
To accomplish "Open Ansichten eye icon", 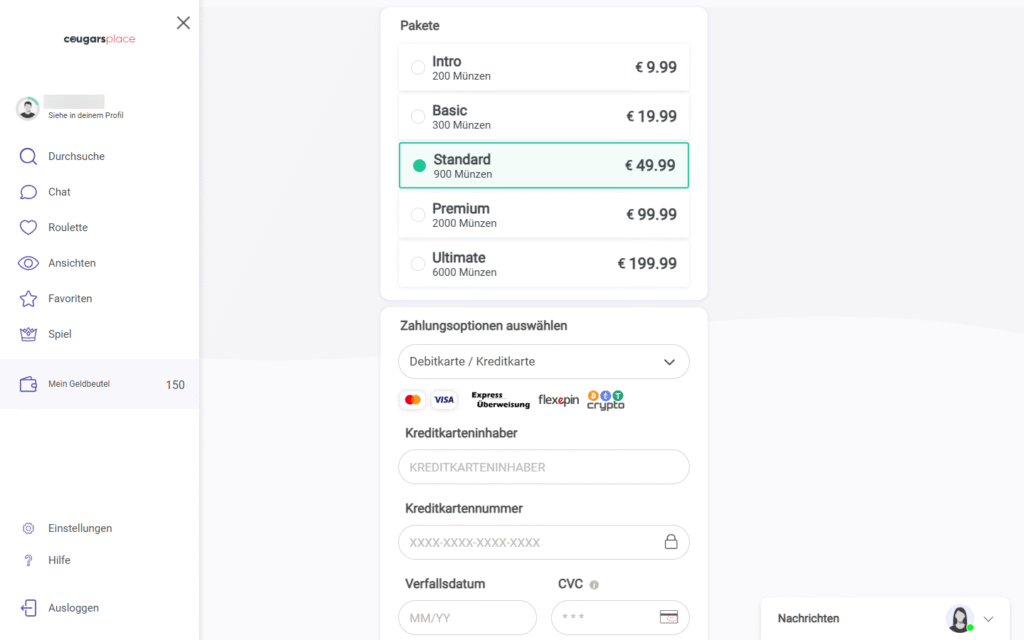I will pyautogui.click(x=28, y=263).
